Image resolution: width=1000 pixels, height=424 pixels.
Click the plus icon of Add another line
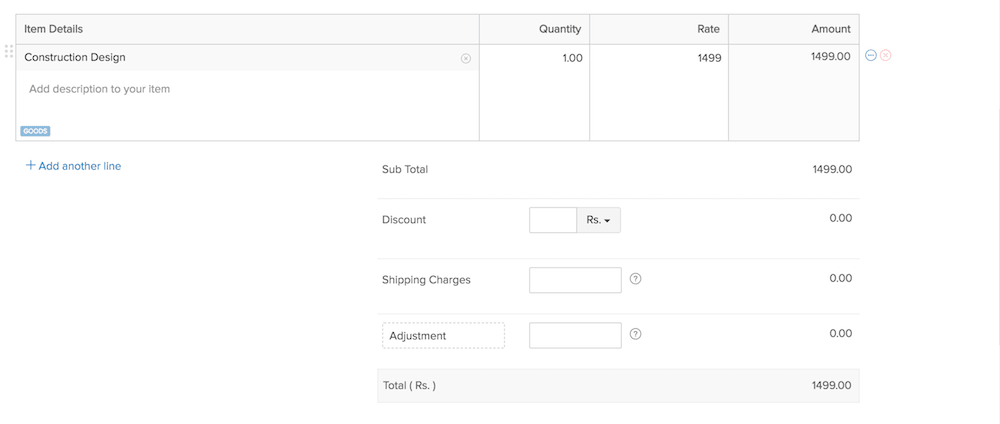(x=30, y=166)
